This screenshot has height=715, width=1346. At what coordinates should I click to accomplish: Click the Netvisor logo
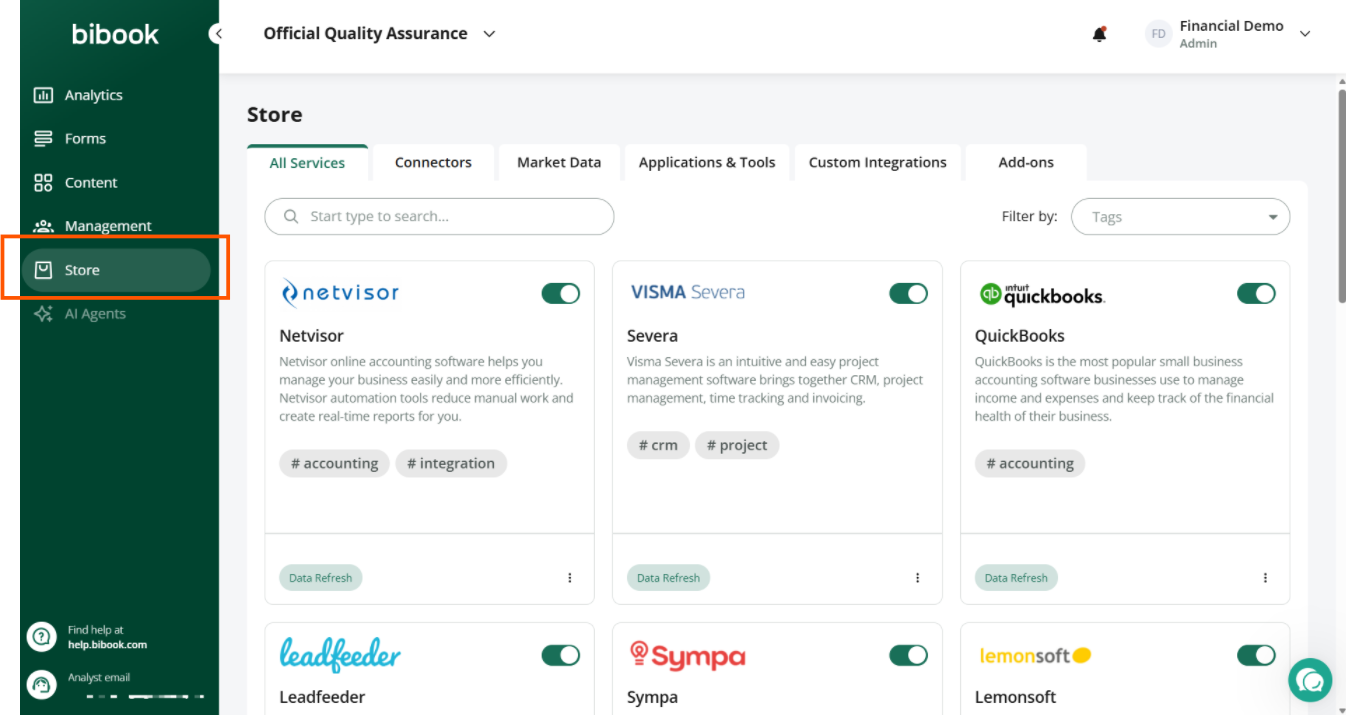click(x=340, y=293)
